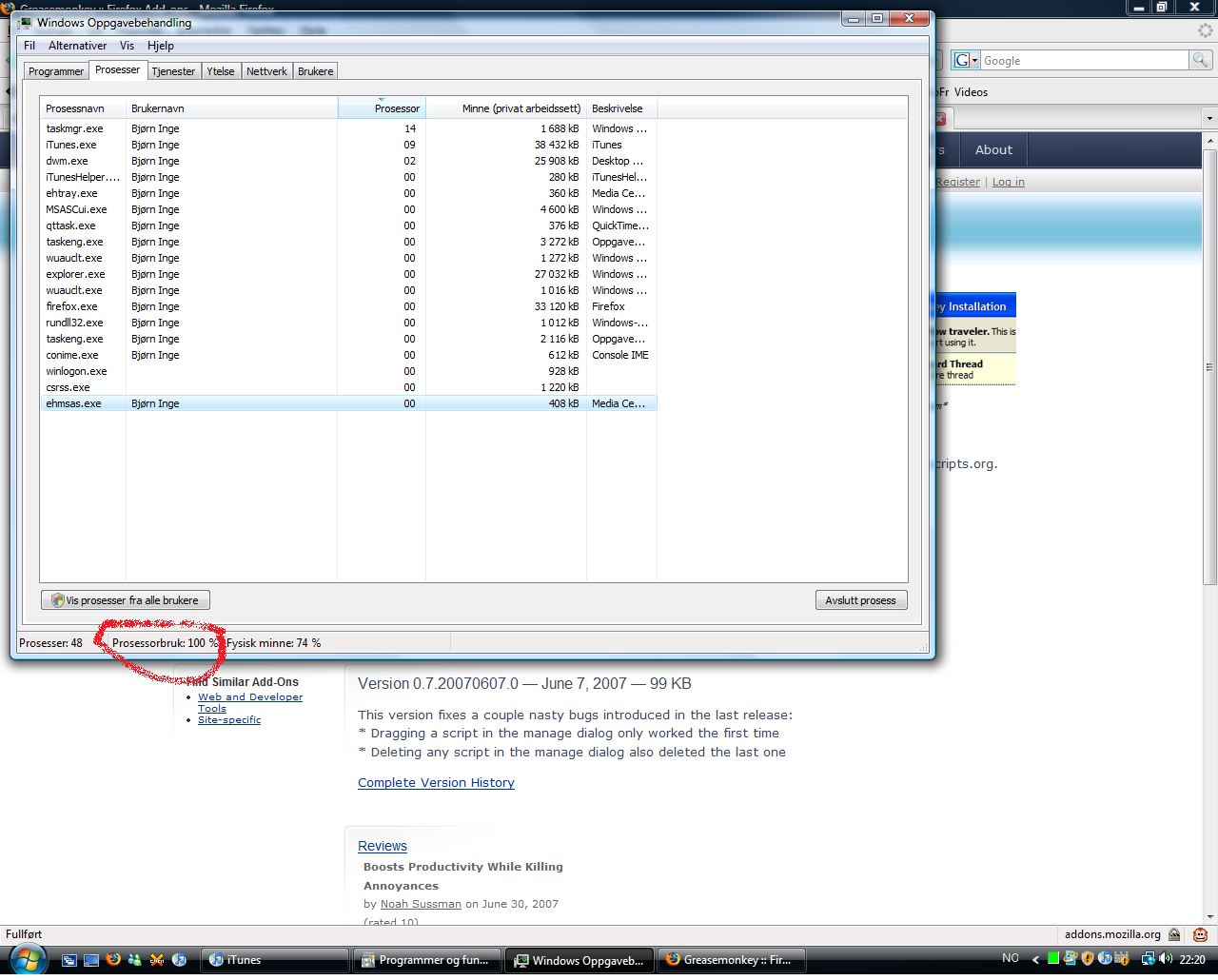Screen dimensions: 1218x980
Task: Click Vis prosesser fra alle brukere
Action: click(126, 600)
